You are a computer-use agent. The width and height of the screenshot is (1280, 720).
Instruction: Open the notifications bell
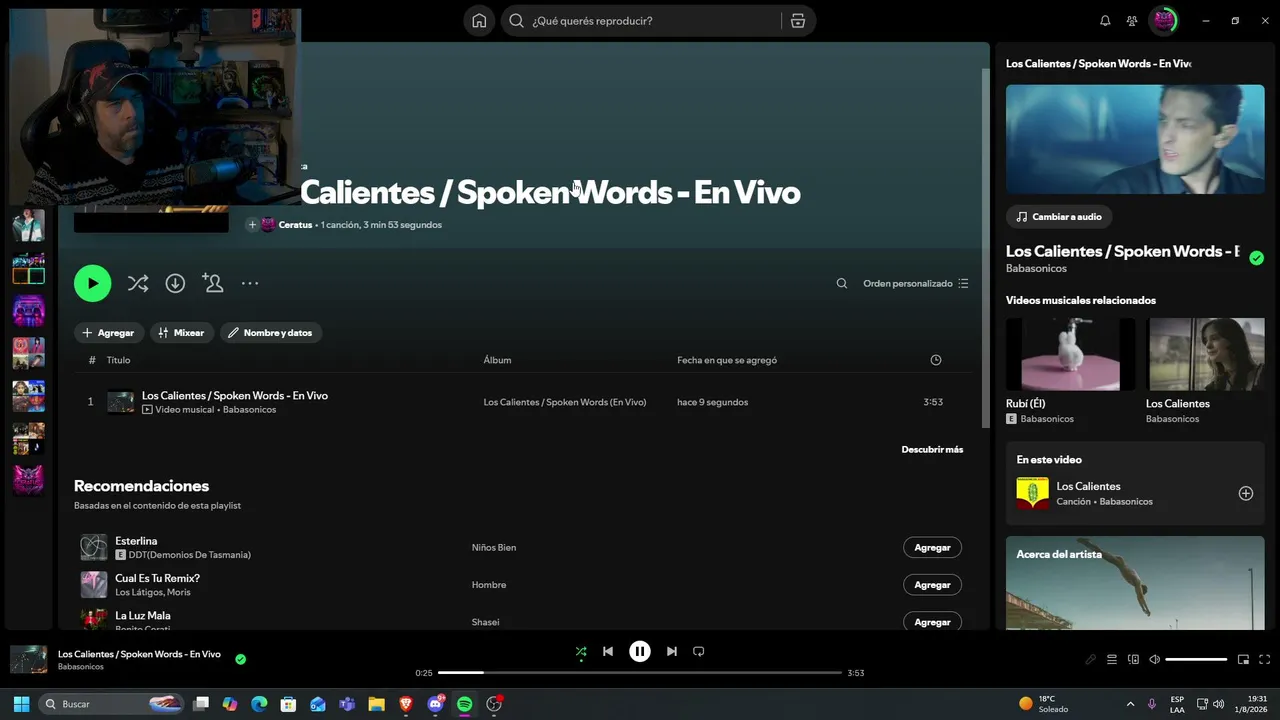[x=1105, y=21]
